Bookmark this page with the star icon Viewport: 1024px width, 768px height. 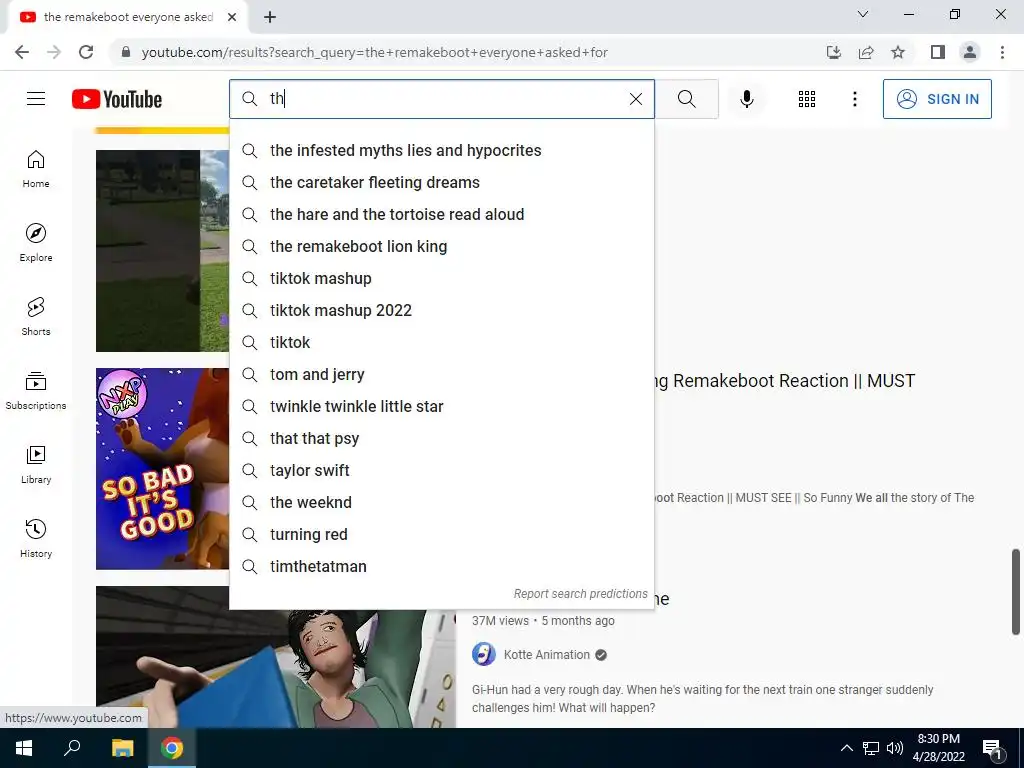[898, 52]
